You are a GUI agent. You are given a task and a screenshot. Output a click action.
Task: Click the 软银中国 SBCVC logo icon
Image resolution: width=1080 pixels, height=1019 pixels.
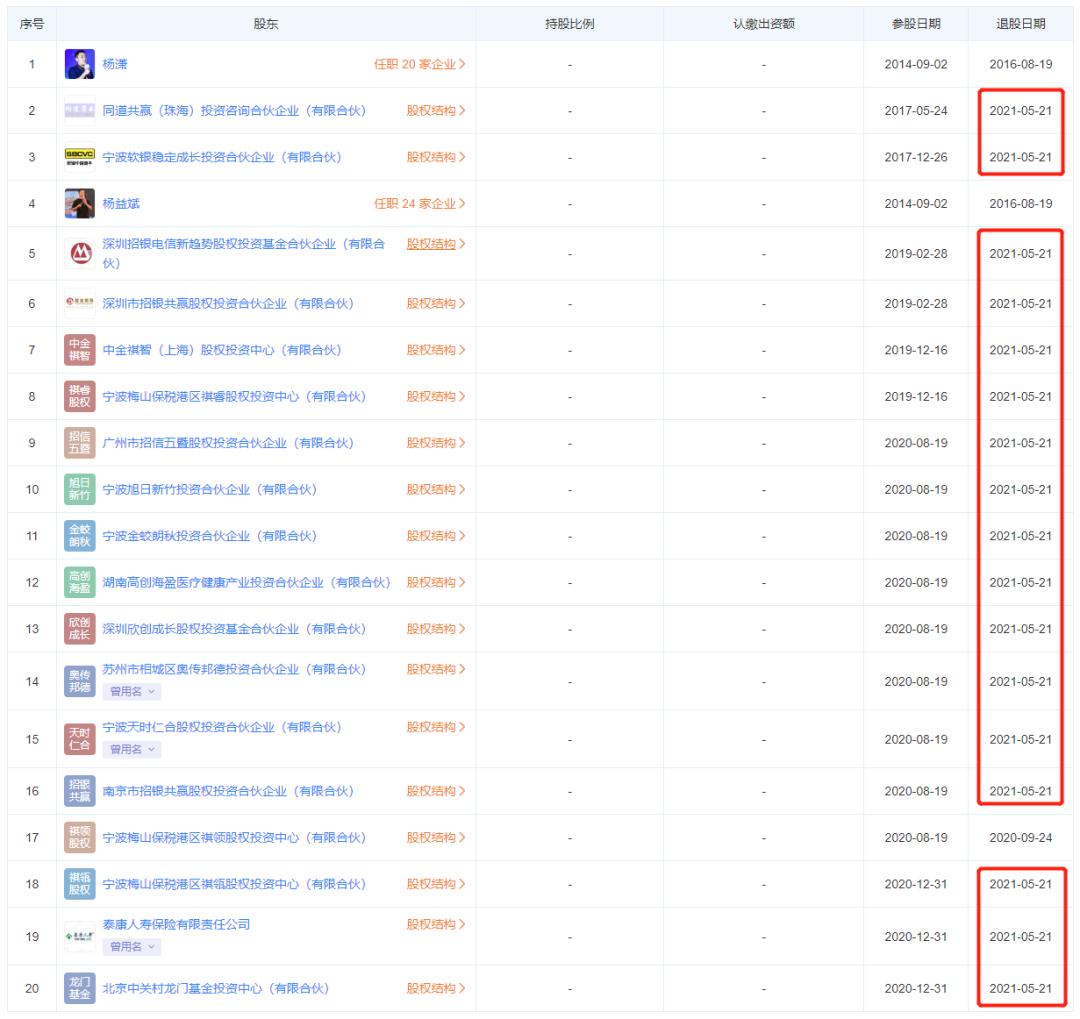click(79, 157)
